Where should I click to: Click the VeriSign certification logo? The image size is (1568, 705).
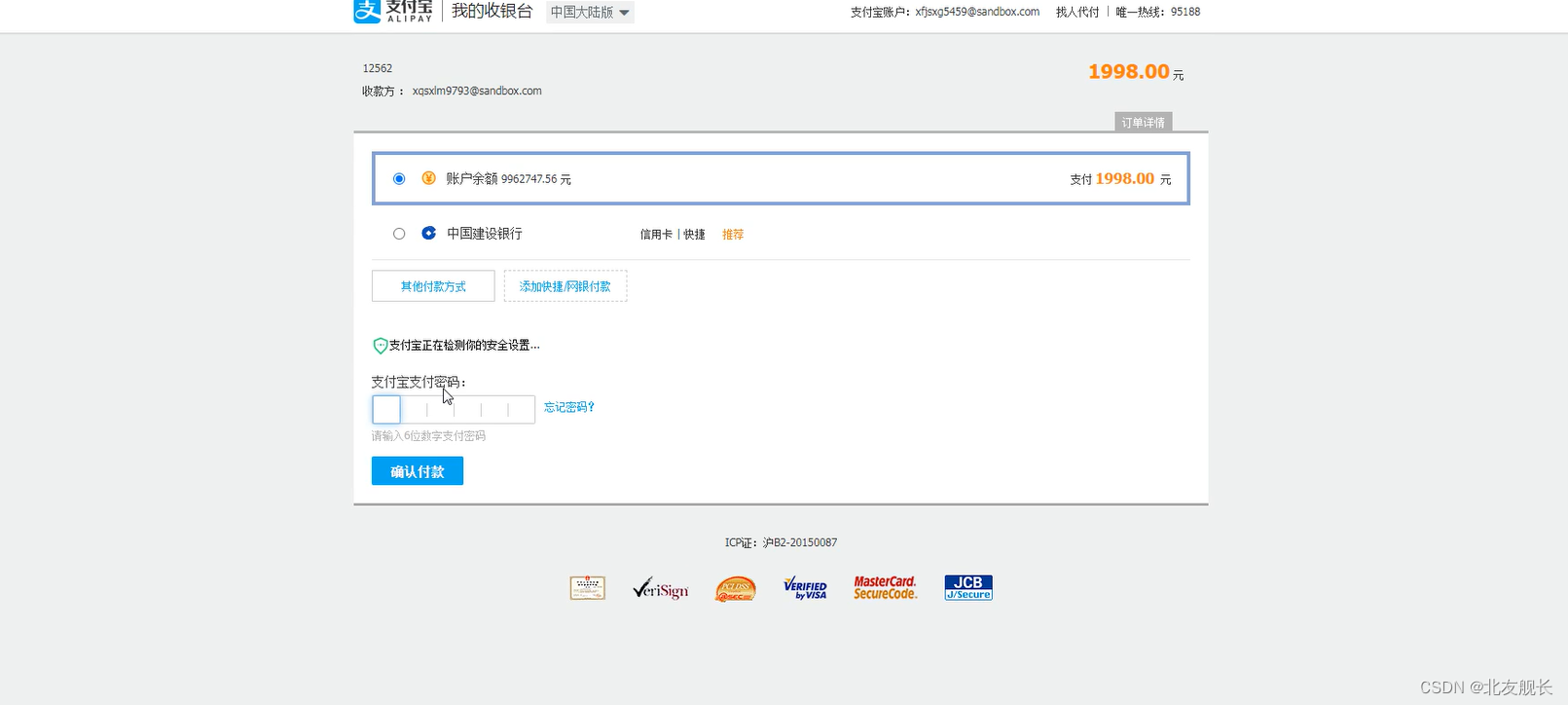coord(660,588)
